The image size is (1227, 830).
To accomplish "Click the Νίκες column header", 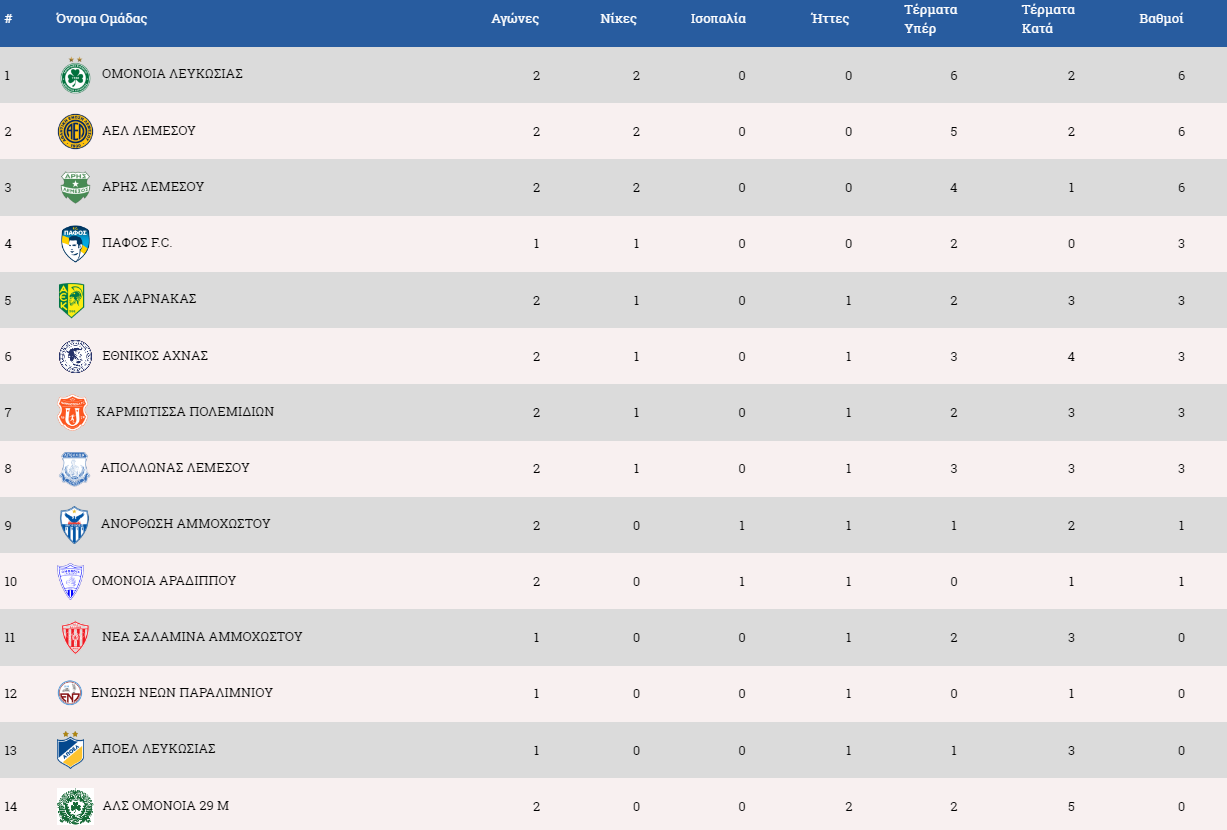I will point(618,19).
